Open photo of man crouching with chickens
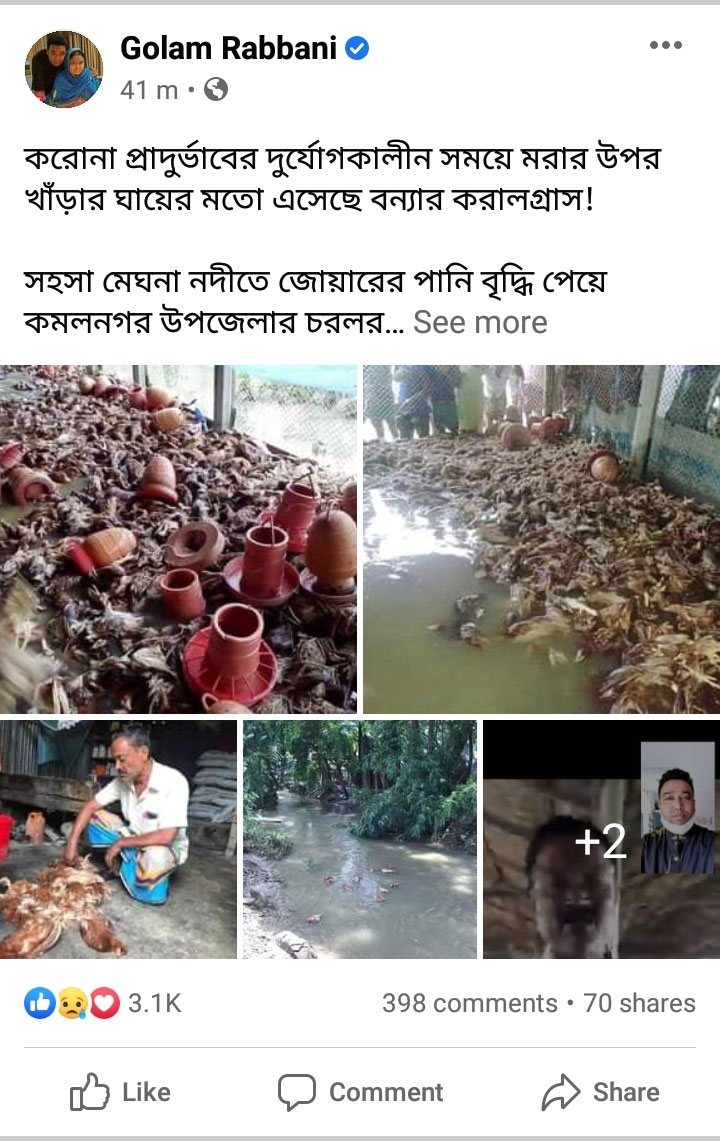Screen dimensions: 720x1141 (118, 839)
